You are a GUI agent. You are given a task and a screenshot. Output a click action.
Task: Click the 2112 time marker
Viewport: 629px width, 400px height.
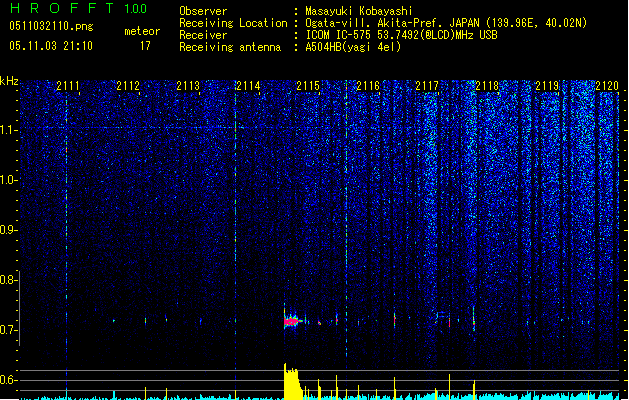(128, 86)
